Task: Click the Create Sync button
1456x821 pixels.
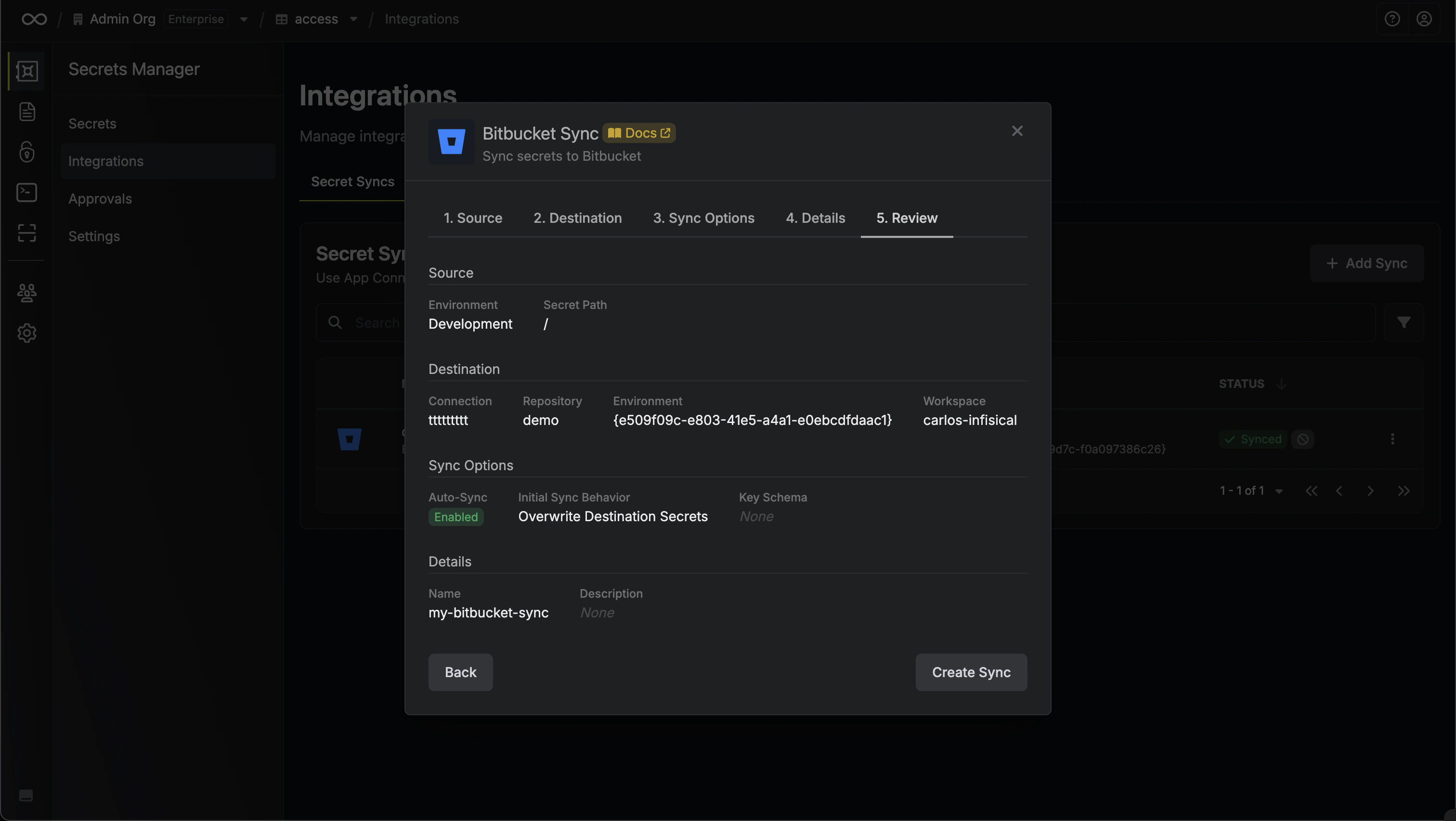Action: point(971,672)
